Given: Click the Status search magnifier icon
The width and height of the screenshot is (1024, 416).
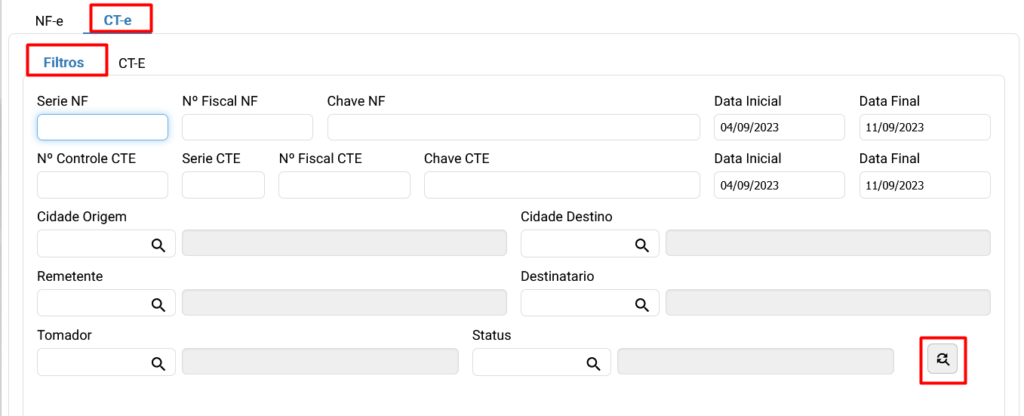Looking at the screenshot, I should (593, 363).
